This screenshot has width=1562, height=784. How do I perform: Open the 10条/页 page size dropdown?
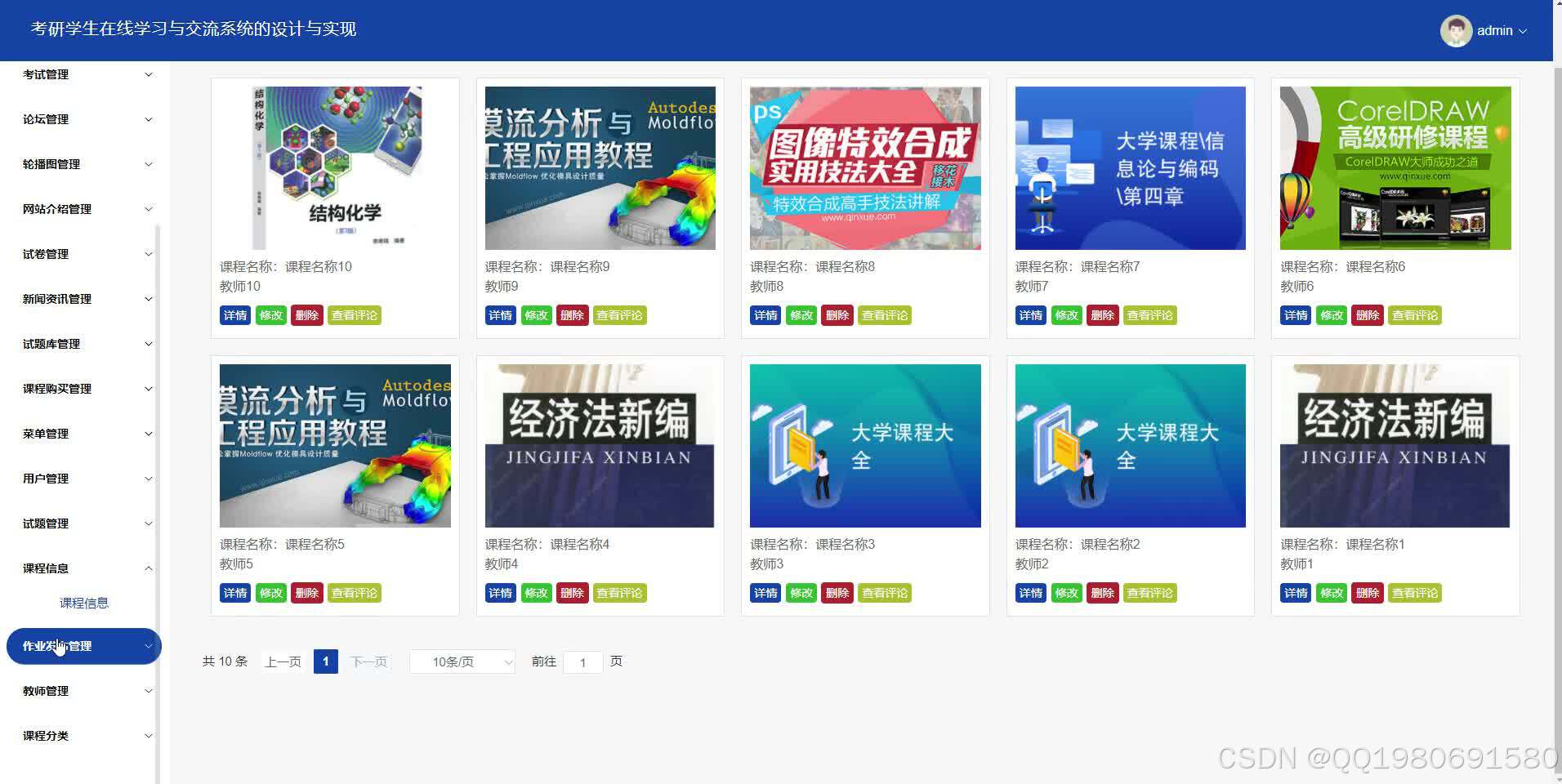tap(462, 661)
